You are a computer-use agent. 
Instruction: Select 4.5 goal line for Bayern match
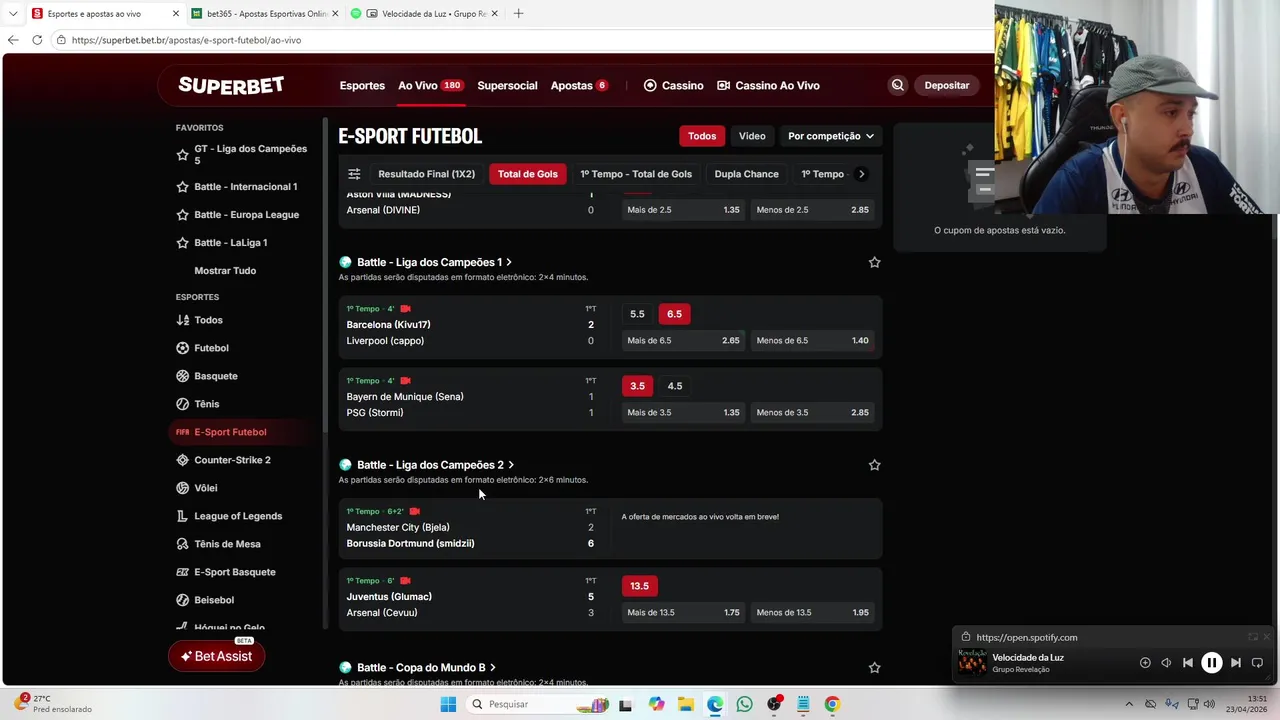click(x=675, y=386)
